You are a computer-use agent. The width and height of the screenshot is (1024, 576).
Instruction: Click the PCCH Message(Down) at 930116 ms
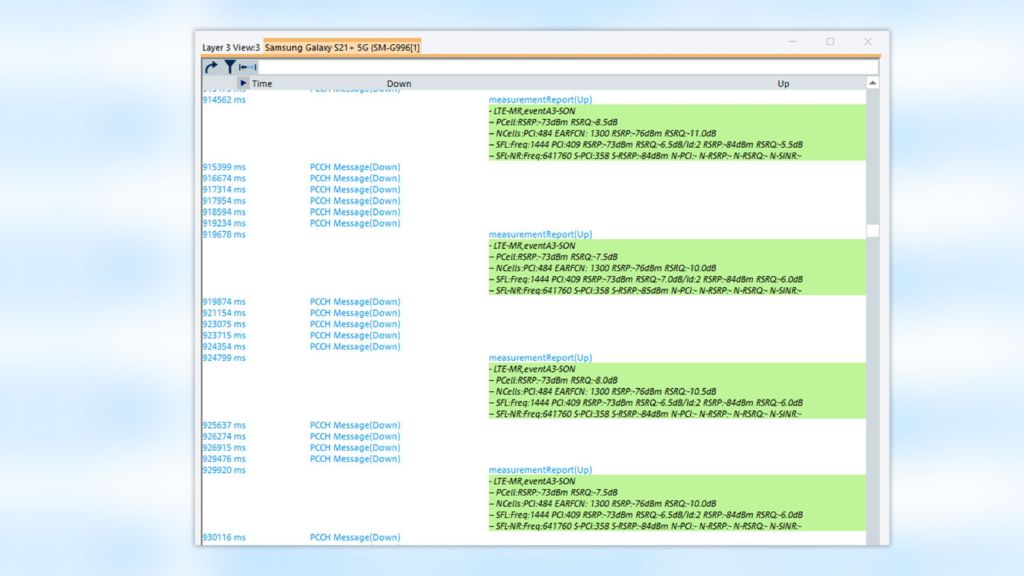[x=354, y=537]
